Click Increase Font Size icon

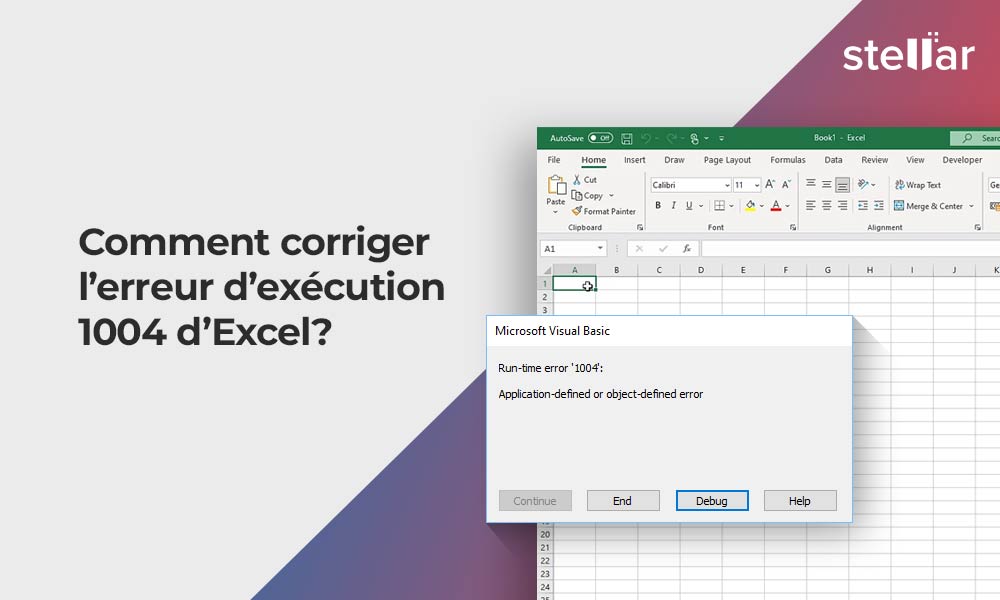[x=770, y=184]
